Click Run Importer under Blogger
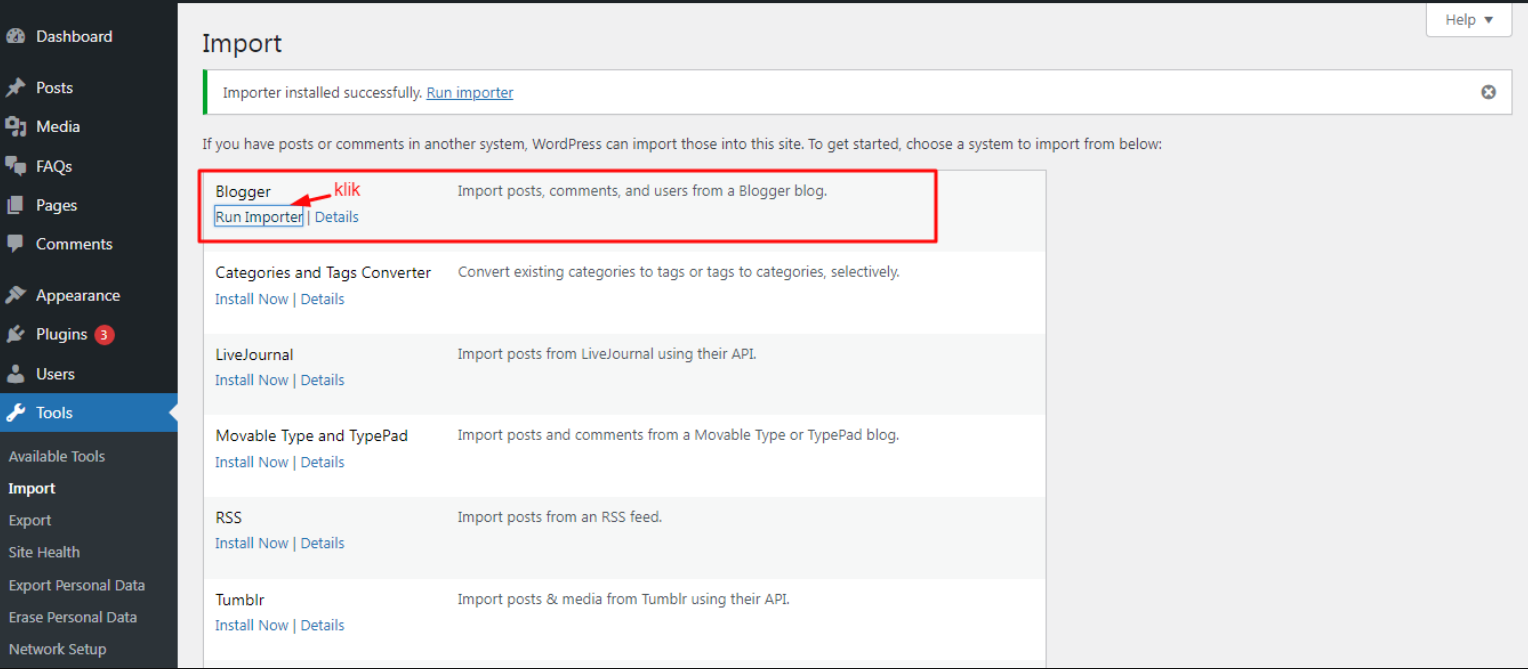Screen dimensions: 1528x669 (259, 217)
